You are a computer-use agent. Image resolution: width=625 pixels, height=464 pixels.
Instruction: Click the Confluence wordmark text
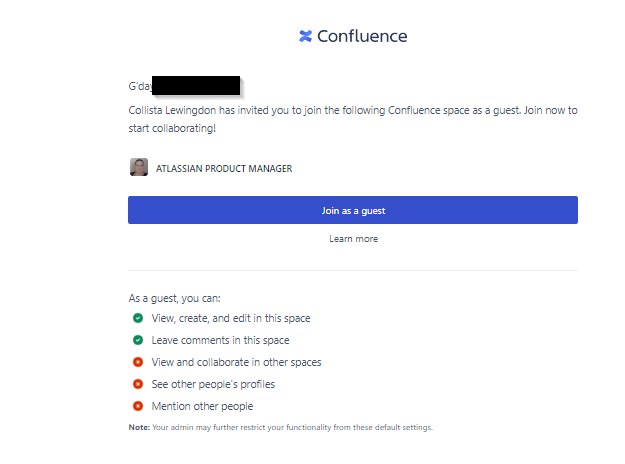click(362, 36)
